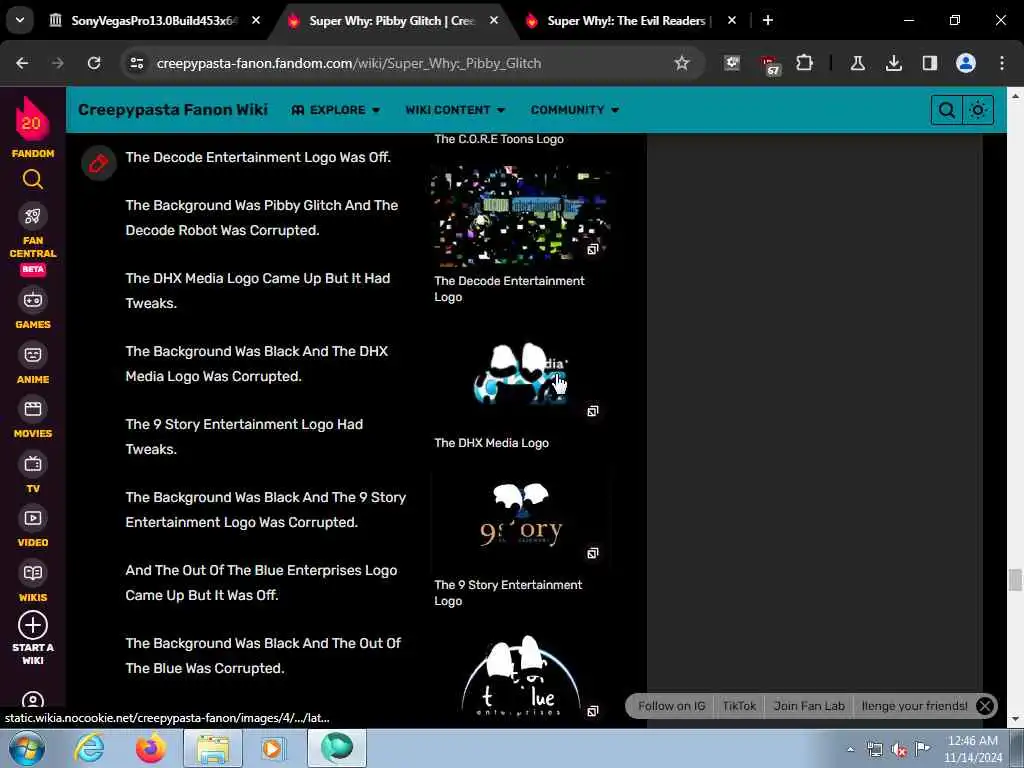Open the Anime sidebar icon
The image size is (1024, 768).
(33, 355)
